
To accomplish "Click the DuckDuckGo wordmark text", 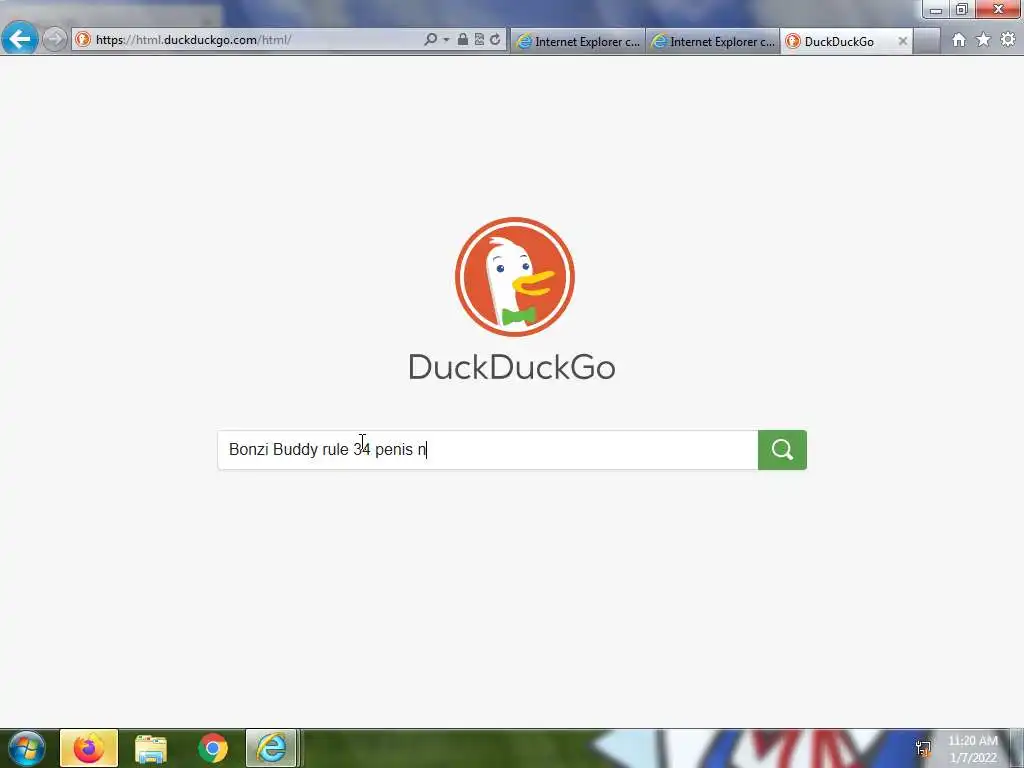I will click(x=512, y=367).
